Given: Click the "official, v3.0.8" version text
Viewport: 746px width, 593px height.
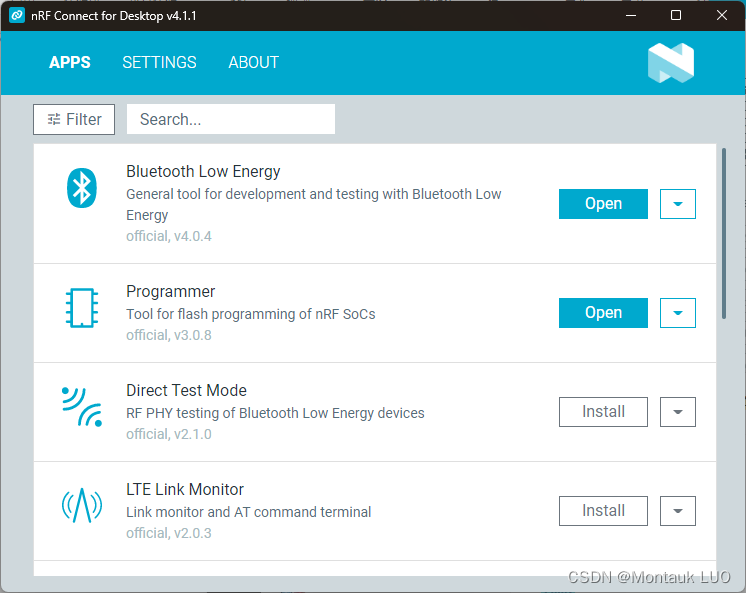Looking at the screenshot, I should point(169,335).
